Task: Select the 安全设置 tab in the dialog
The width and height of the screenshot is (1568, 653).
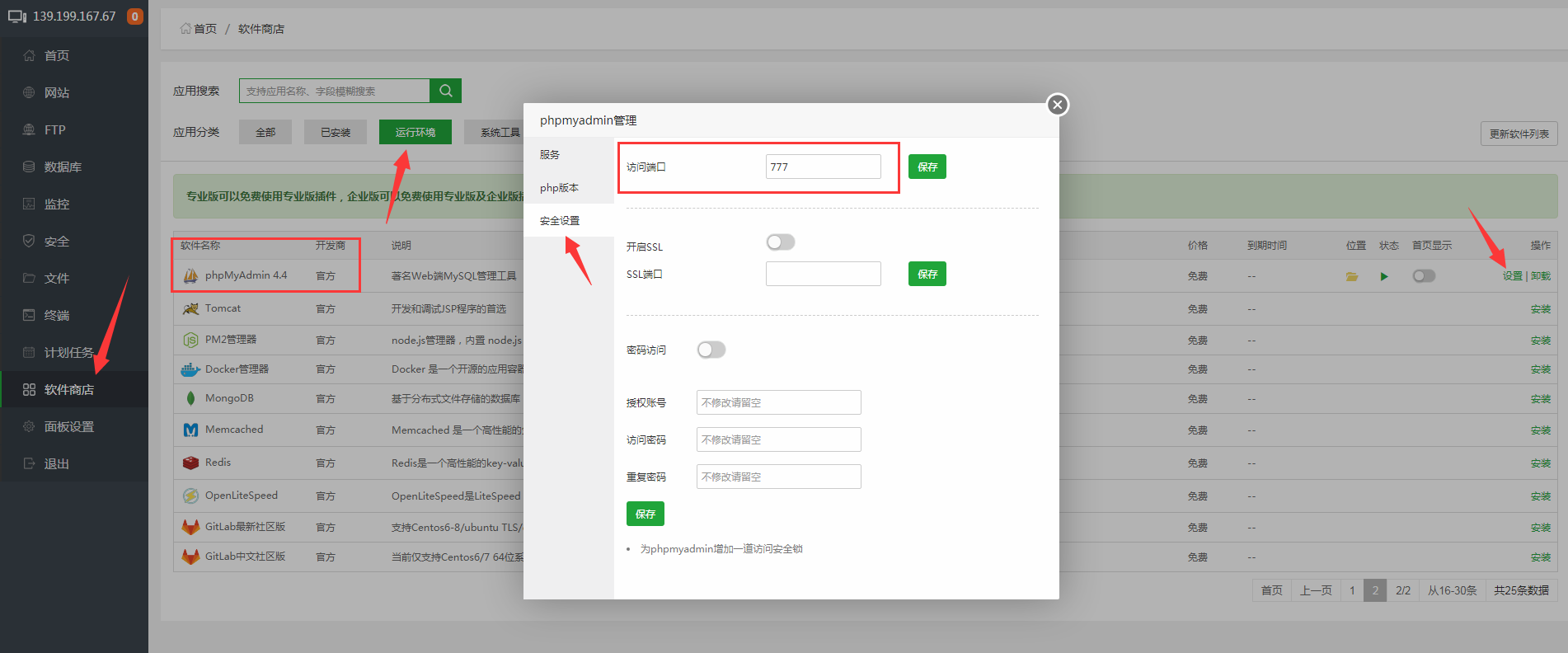Action: click(x=569, y=220)
